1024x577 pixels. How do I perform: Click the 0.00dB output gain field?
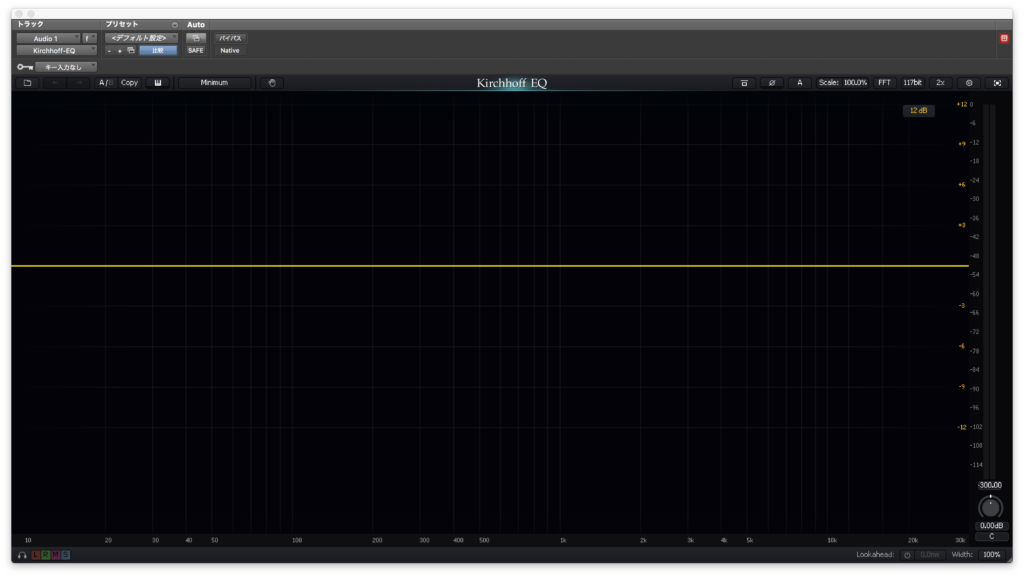[991, 525]
